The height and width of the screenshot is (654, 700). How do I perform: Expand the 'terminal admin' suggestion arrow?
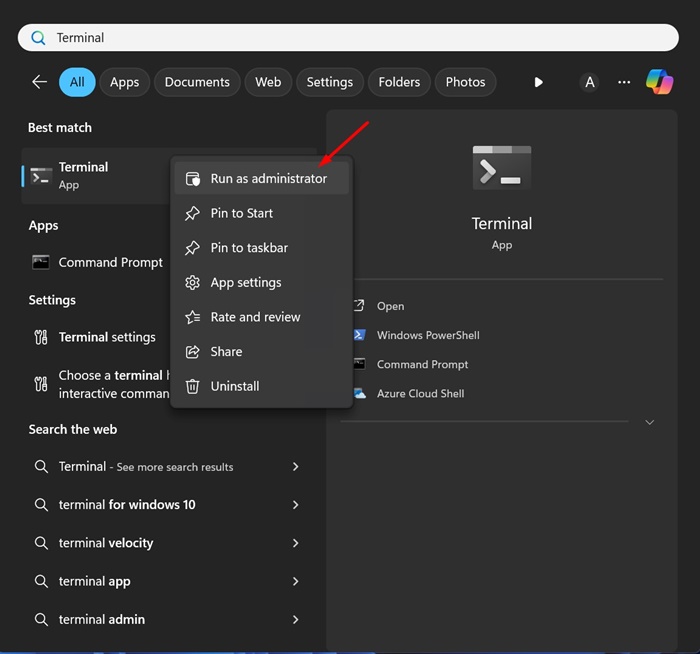(x=295, y=620)
